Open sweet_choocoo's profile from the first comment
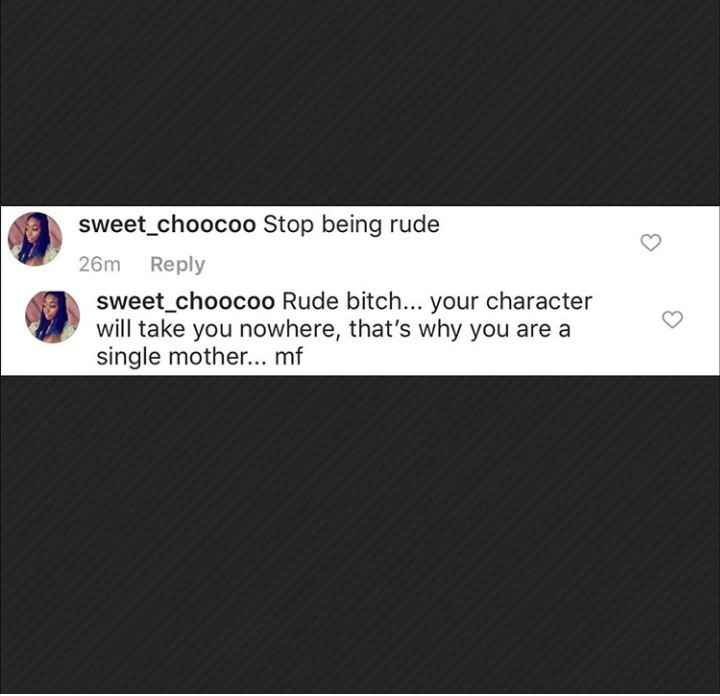The width and height of the screenshot is (720, 696). point(167,225)
